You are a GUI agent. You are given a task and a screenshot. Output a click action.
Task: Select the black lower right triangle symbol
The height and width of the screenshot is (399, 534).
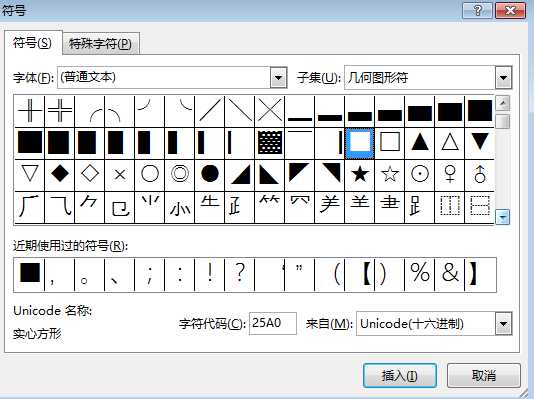click(x=240, y=175)
